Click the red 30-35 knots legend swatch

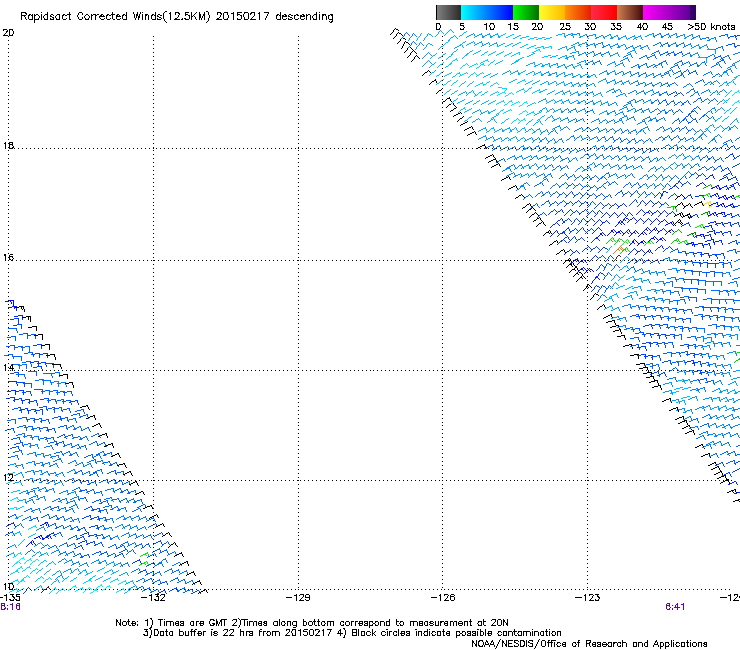click(x=604, y=12)
